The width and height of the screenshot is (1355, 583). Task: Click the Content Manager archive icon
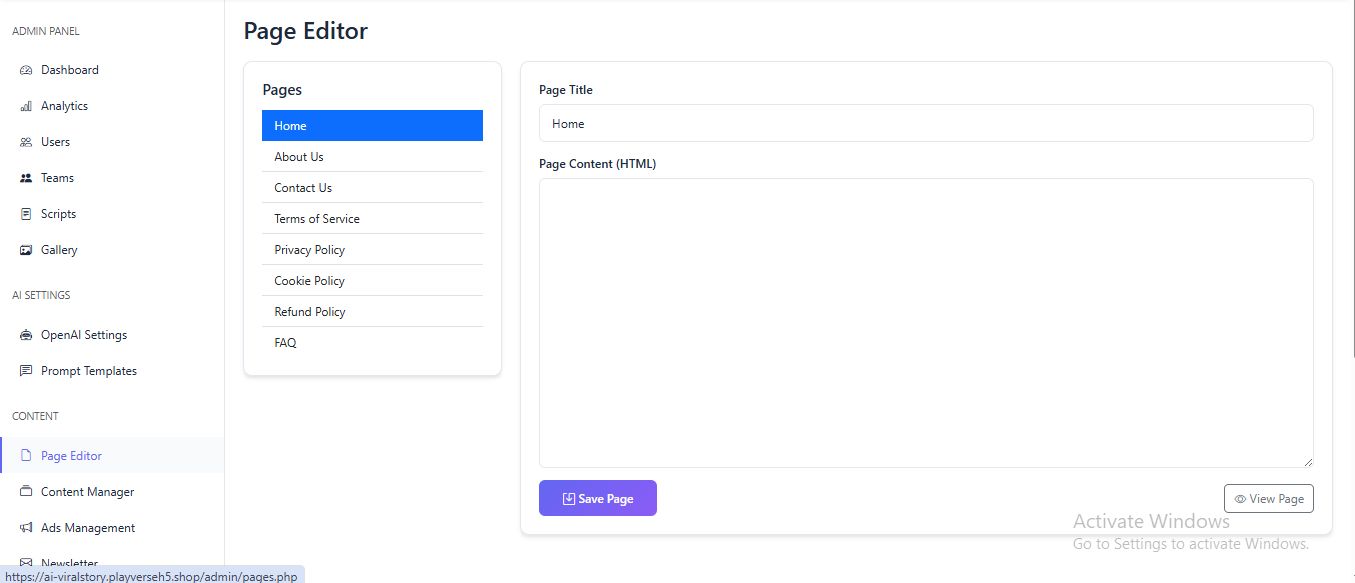pos(26,492)
